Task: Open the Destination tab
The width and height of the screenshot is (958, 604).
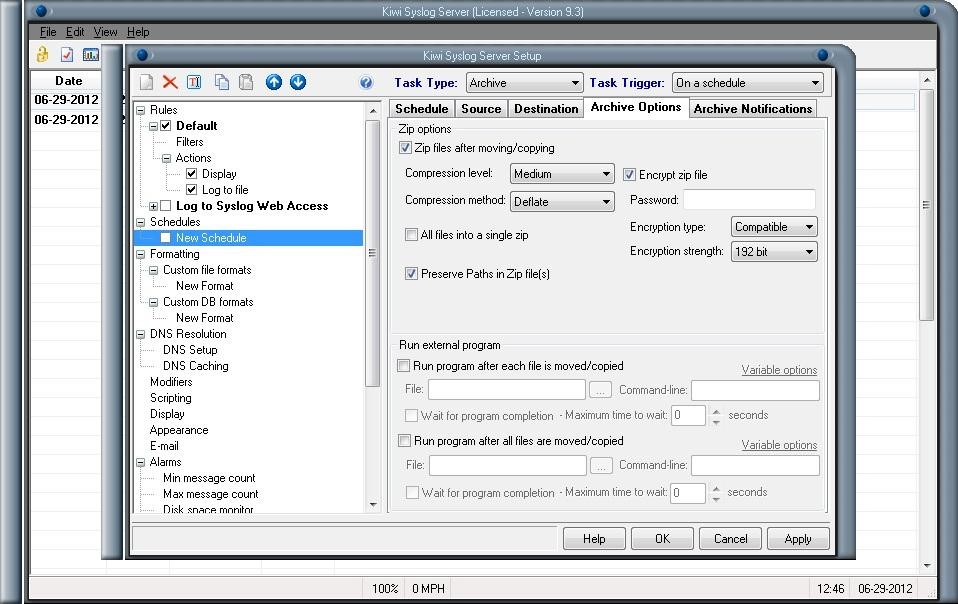Action: (546, 109)
